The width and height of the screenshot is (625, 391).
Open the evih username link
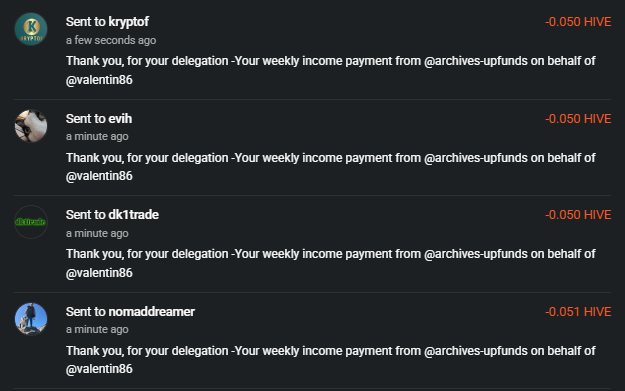(120, 119)
